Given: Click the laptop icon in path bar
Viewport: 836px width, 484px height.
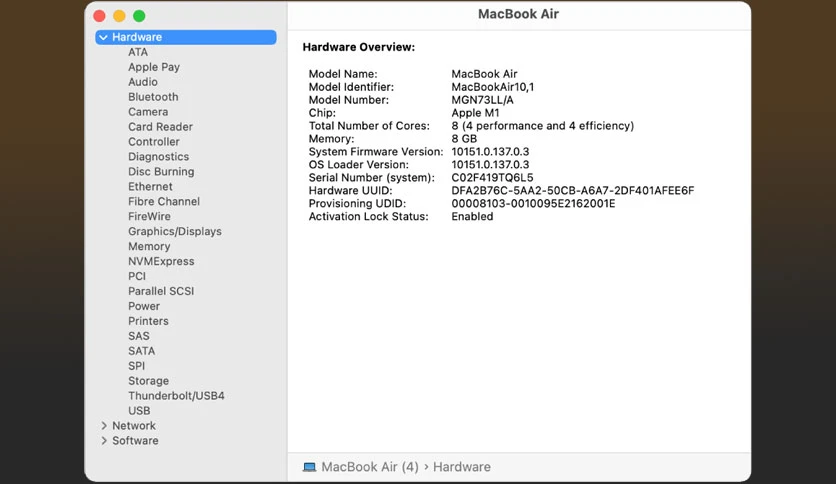Looking at the screenshot, I should (x=309, y=467).
